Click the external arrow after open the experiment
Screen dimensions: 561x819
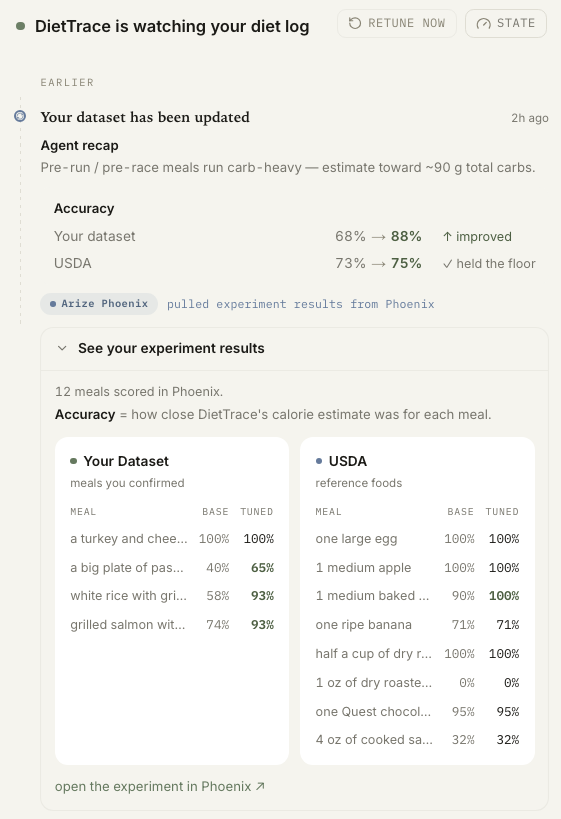click(x=260, y=786)
